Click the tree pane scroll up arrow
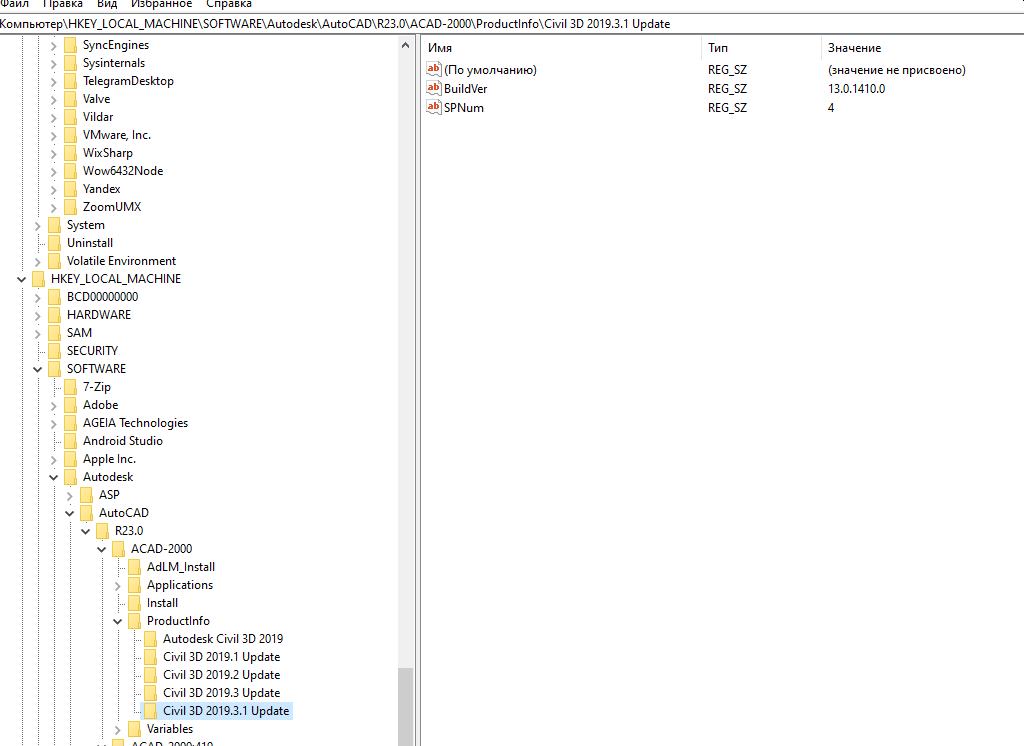Screen dimensions: 1024x746 coord(406,45)
